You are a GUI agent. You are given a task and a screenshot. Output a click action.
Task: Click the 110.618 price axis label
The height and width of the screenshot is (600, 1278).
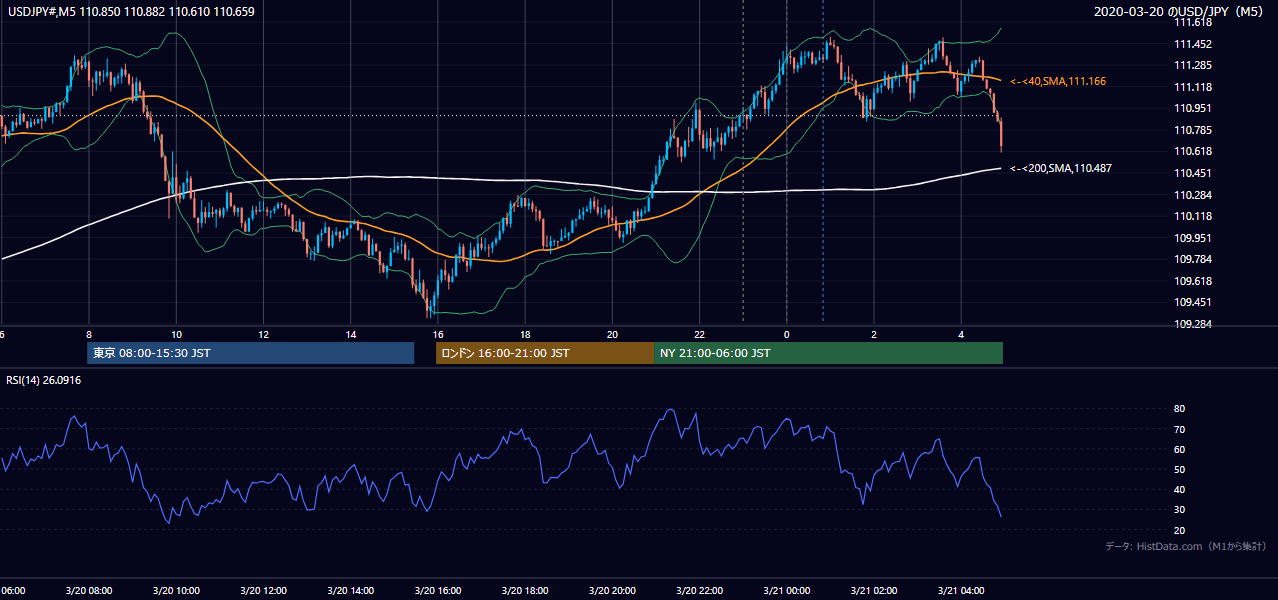pyautogui.click(x=1193, y=152)
